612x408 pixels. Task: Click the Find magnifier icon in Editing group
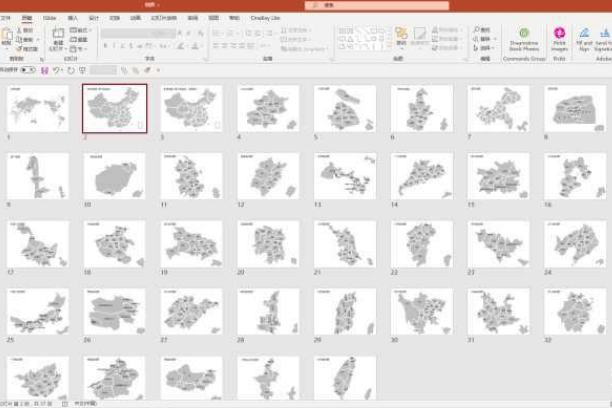coord(477,31)
